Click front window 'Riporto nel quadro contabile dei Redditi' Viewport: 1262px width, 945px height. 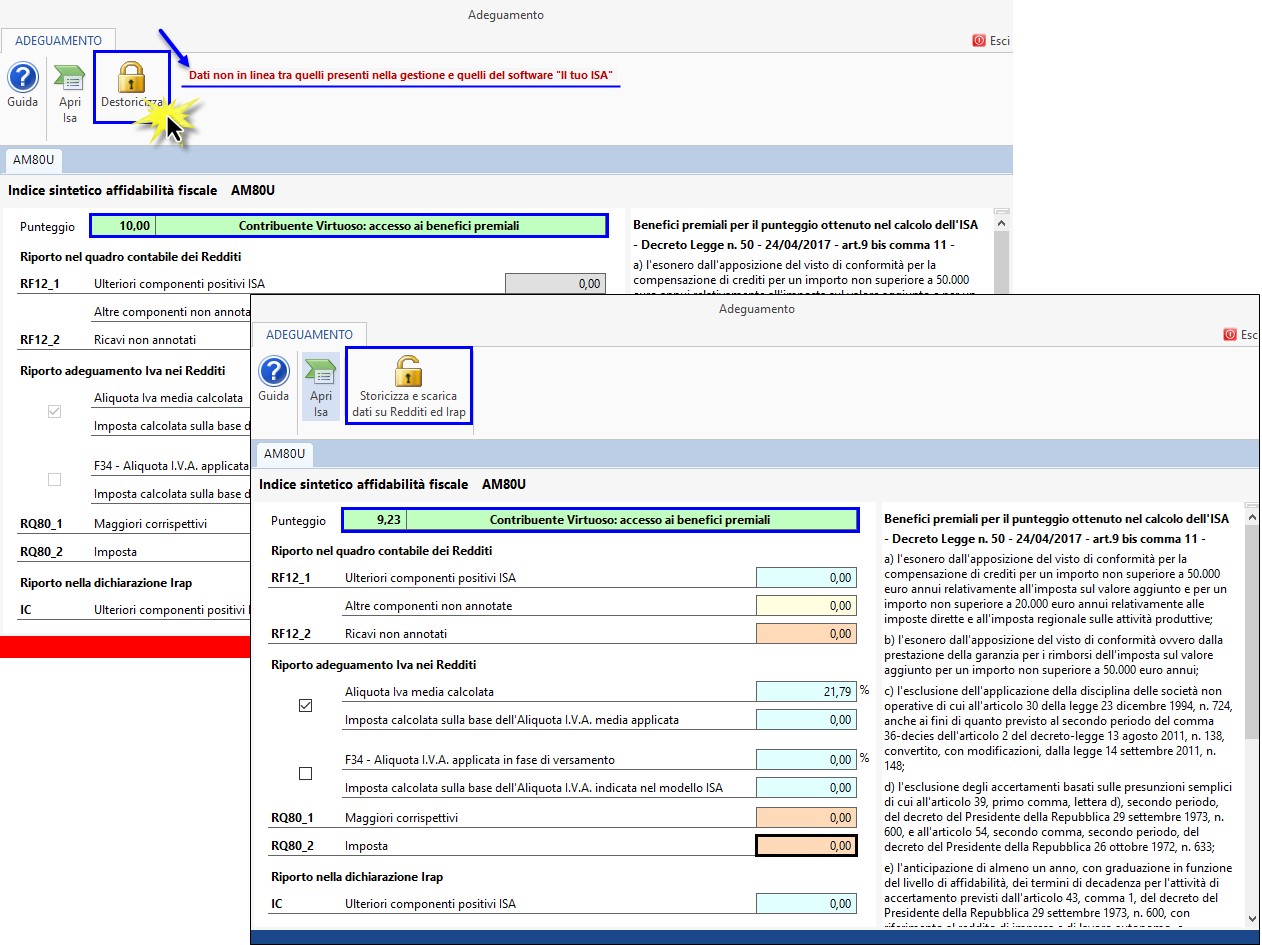[x=381, y=550]
